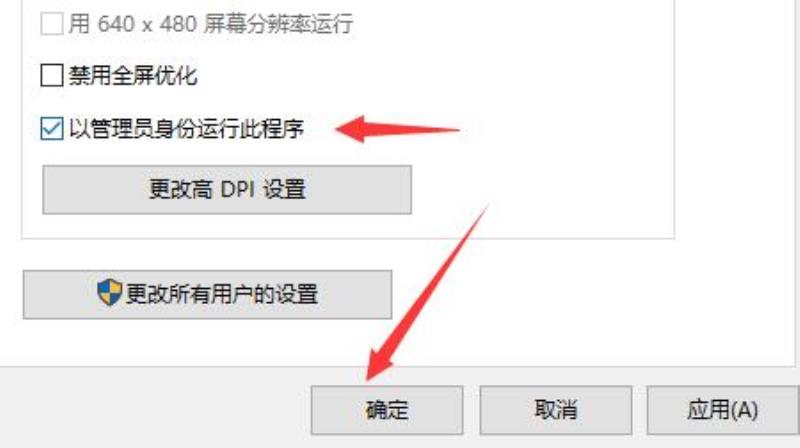Click the empty box beside 禁用全屏优化
The width and height of the screenshot is (800, 448).
52,75
